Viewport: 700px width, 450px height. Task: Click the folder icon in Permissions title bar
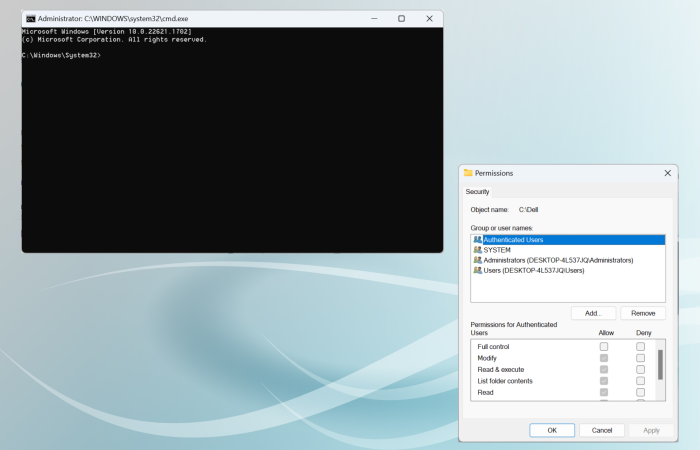click(x=468, y=173)
